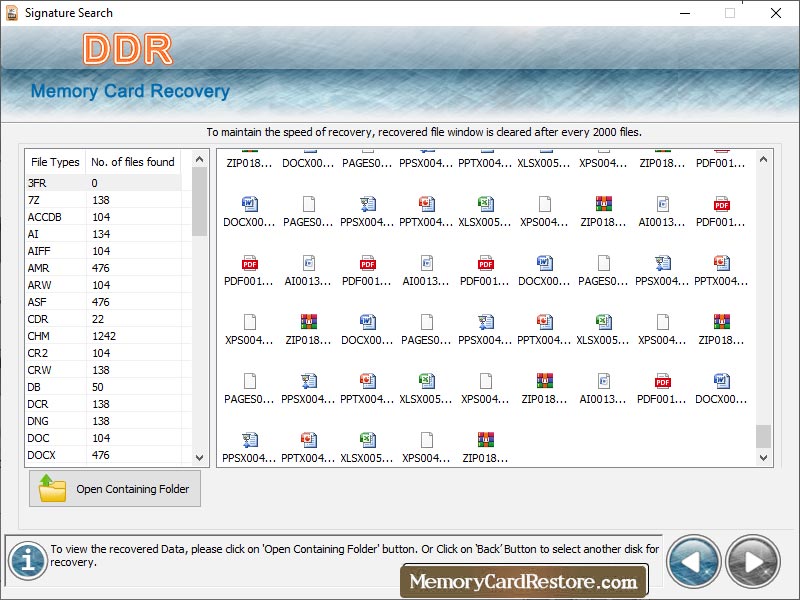The image size is (800, 600).
Task: Select the DNG file type row
Action: 104,421
